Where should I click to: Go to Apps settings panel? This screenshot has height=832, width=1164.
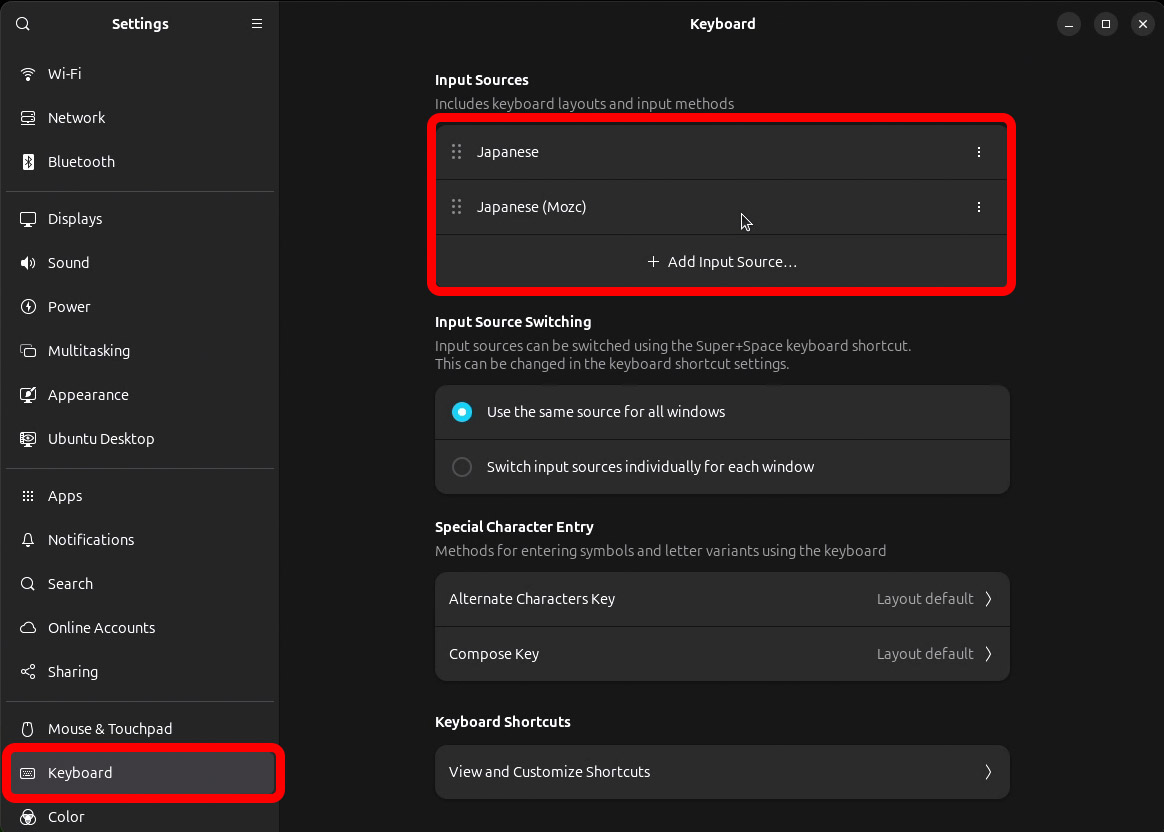140,496
